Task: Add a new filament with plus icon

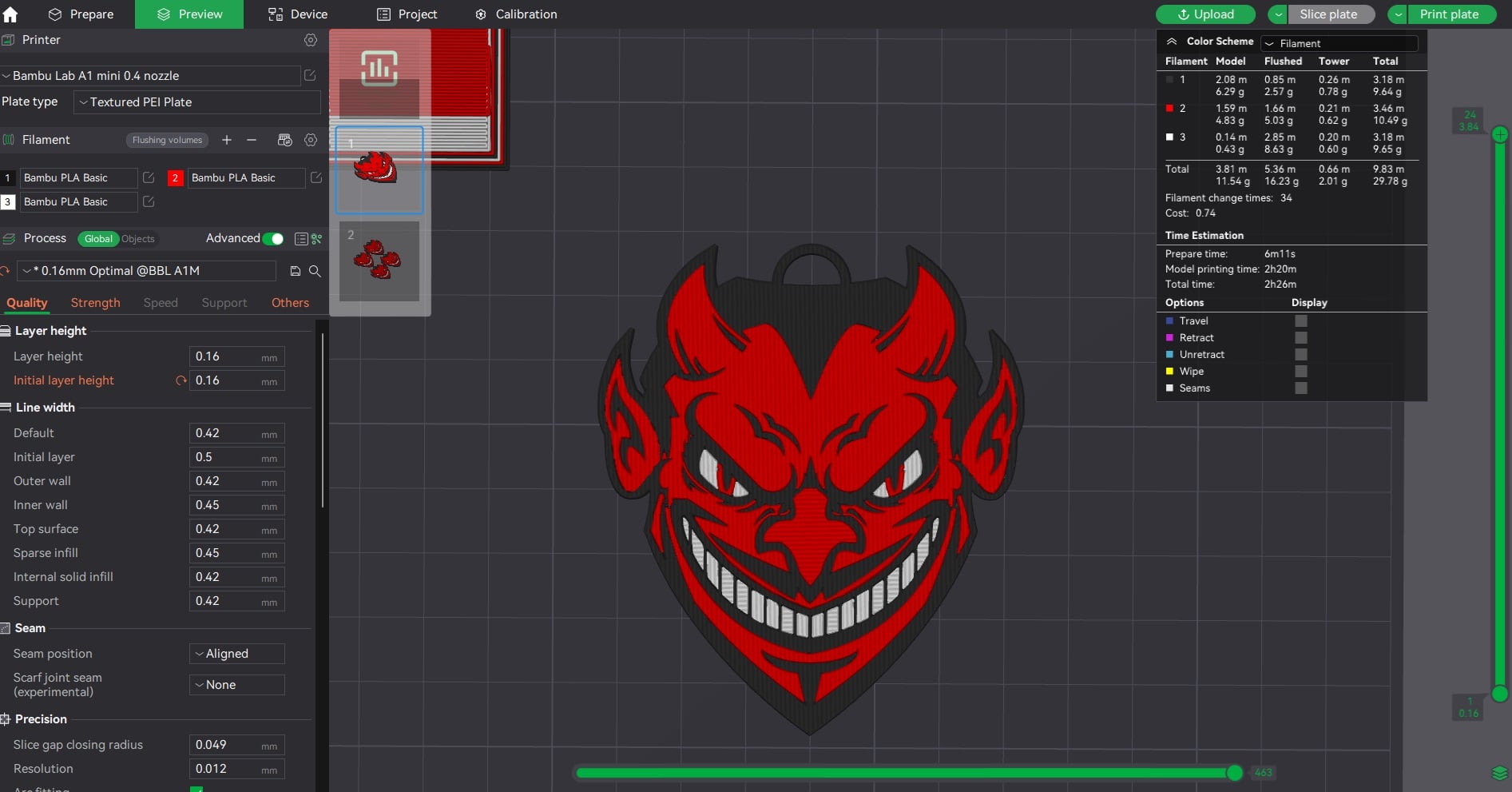Action: (227, 140)
